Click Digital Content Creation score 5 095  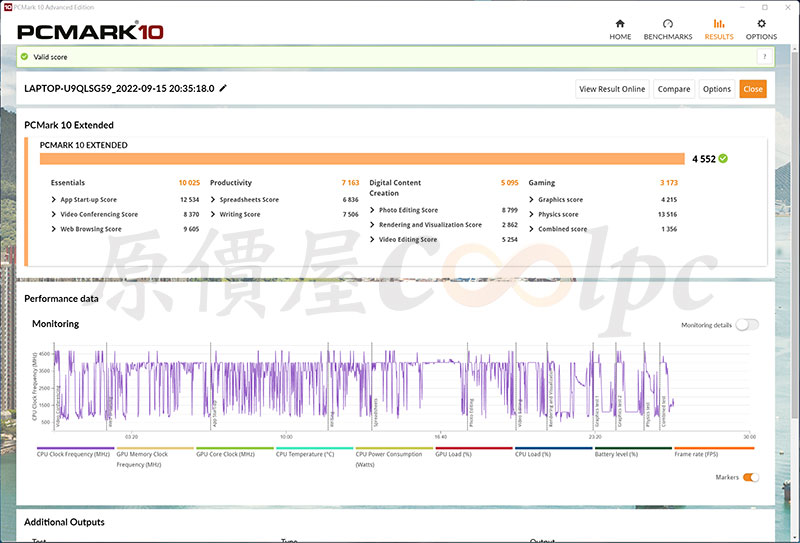click(x=509, y=183)
